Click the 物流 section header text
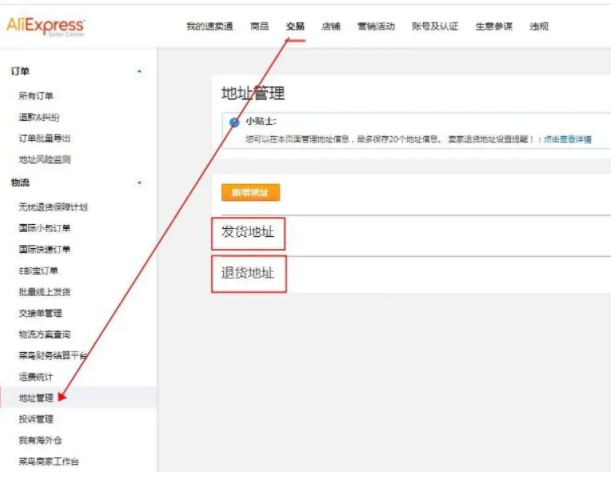This screenshot has height=479, width=611. [20, 182]
